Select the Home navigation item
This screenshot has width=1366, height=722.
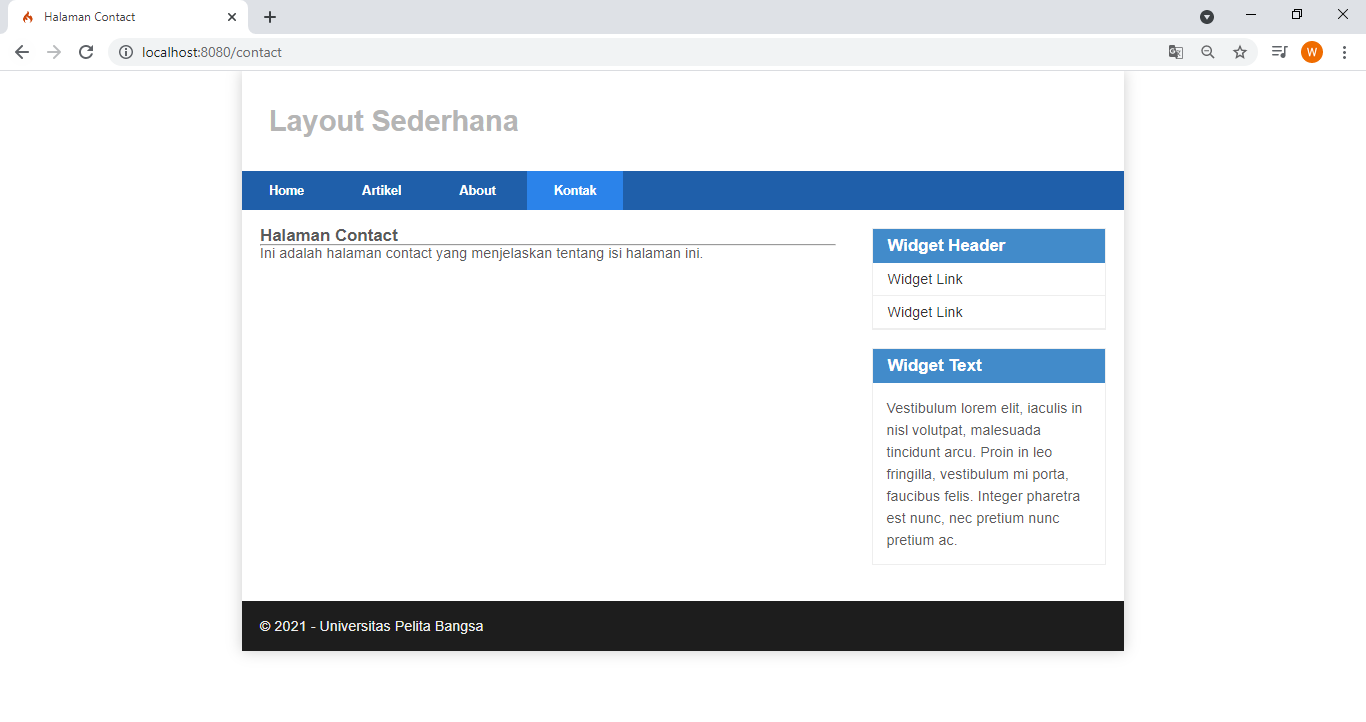click(x=286, y=190)
